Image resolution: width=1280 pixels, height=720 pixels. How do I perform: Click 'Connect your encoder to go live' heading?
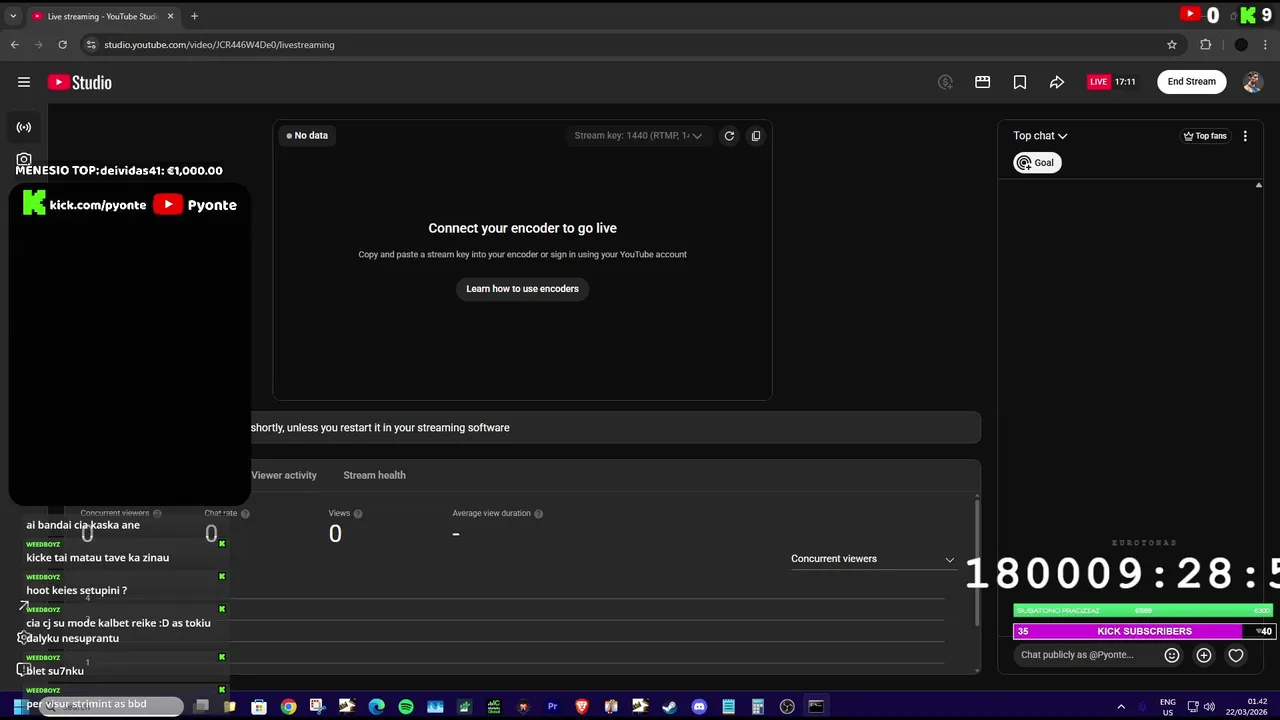(522, 228)
